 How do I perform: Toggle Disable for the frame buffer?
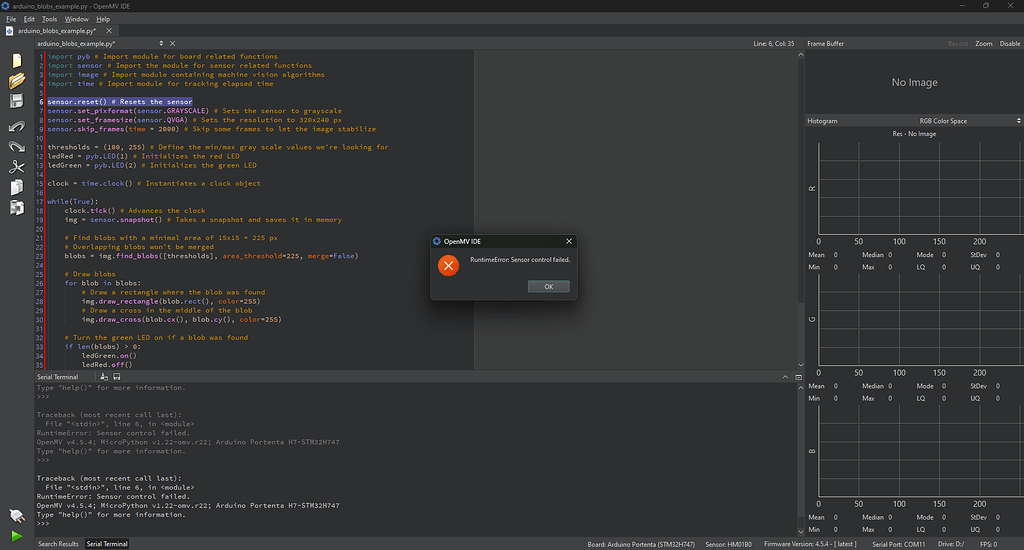click(x=1009, y=44)
